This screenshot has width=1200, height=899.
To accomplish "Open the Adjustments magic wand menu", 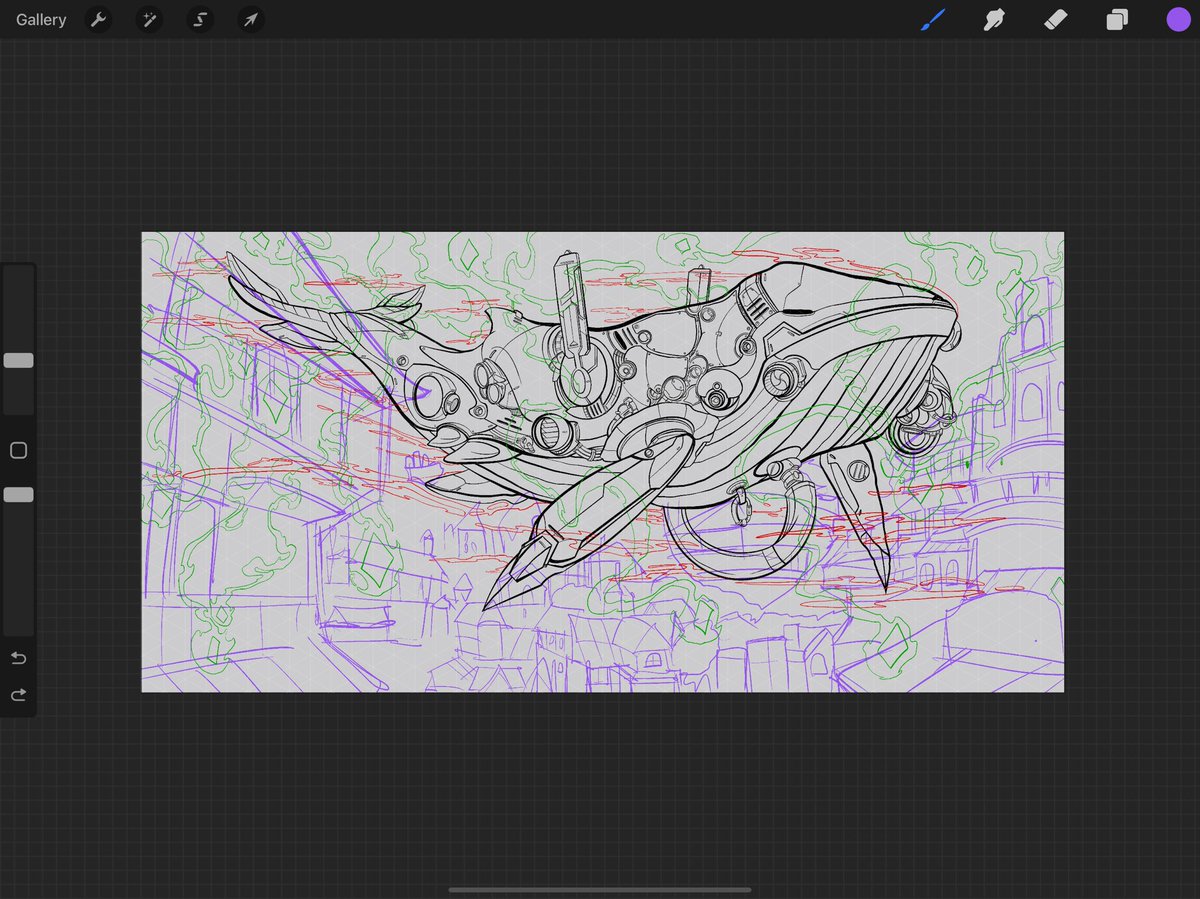I will pos(149,19).
